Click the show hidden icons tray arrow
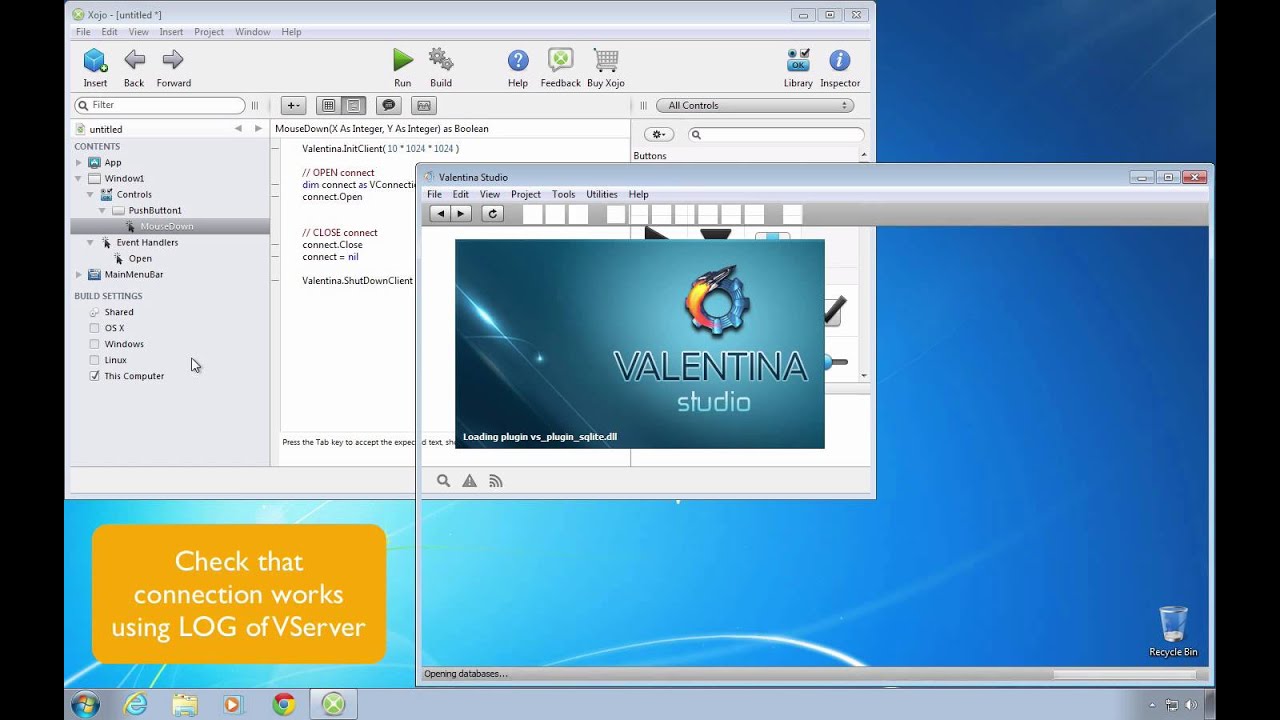This screenshot has width=1280, height=720. tap(1152, 705)
